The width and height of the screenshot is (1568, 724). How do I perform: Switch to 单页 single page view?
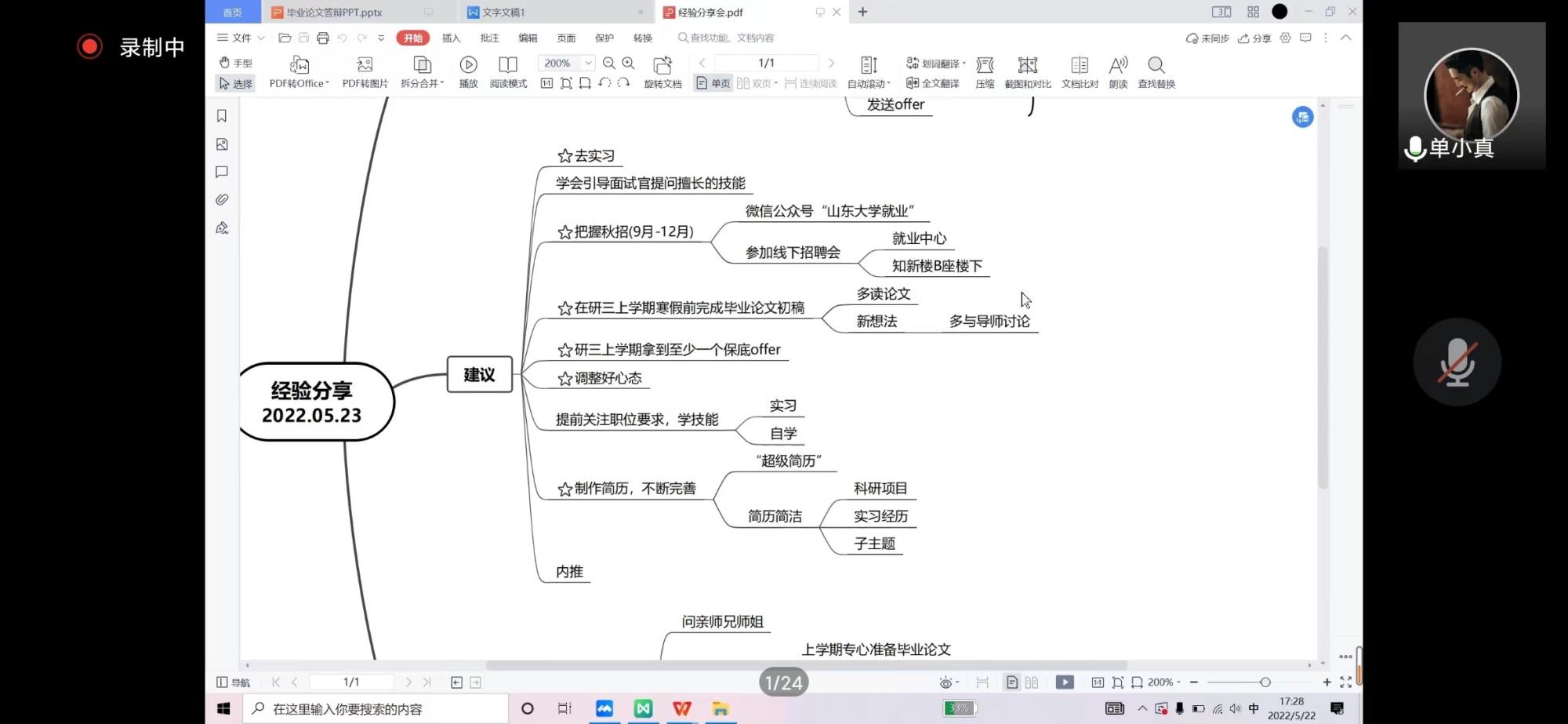[713, 83]
